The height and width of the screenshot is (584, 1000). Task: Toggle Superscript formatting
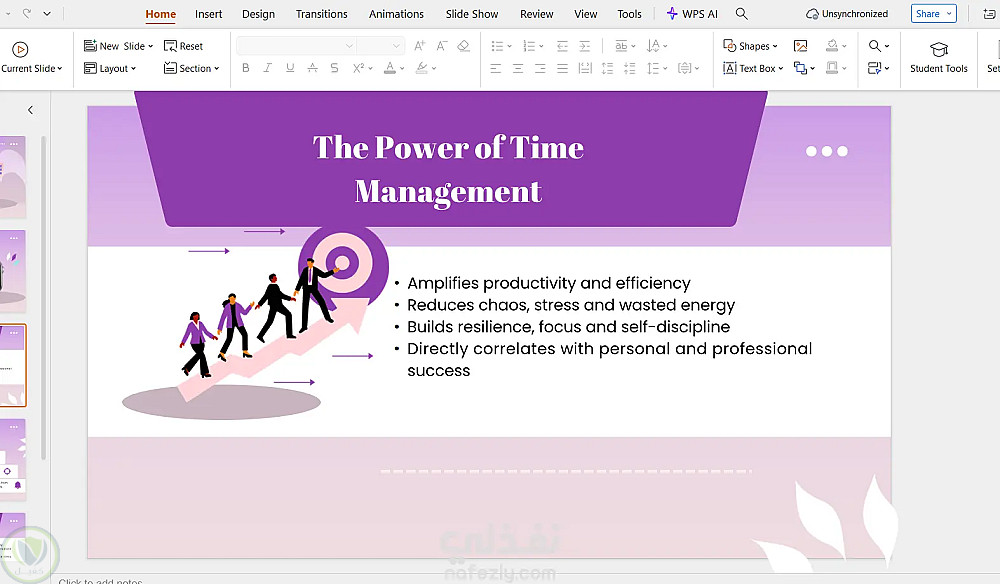click(358, 68)
